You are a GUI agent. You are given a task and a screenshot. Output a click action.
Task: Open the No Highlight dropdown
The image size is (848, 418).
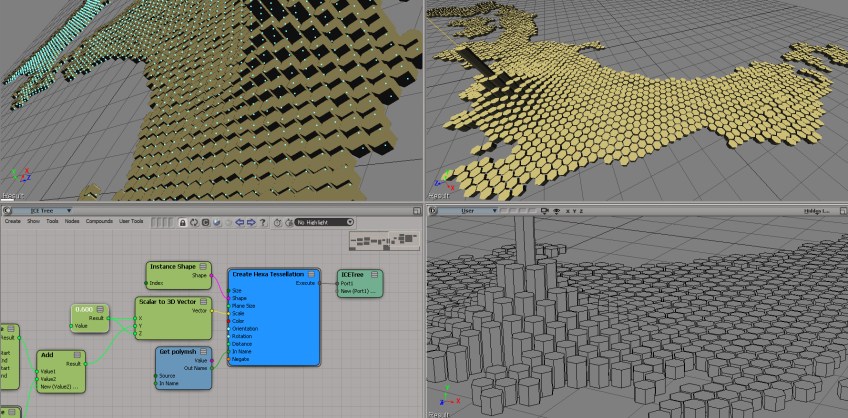(x=325, y=221)
